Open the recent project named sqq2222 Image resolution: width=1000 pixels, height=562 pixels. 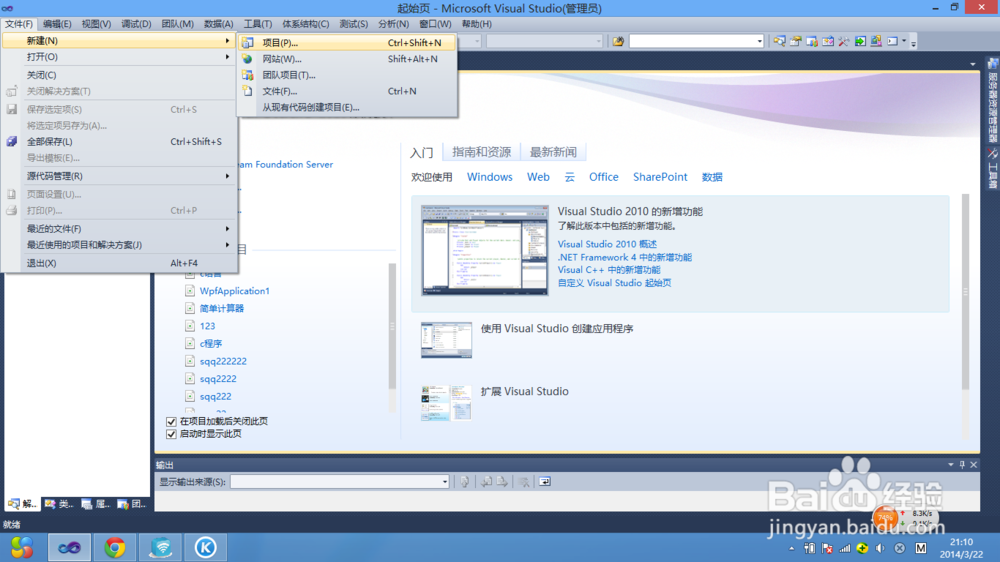[x=217, y=379]
